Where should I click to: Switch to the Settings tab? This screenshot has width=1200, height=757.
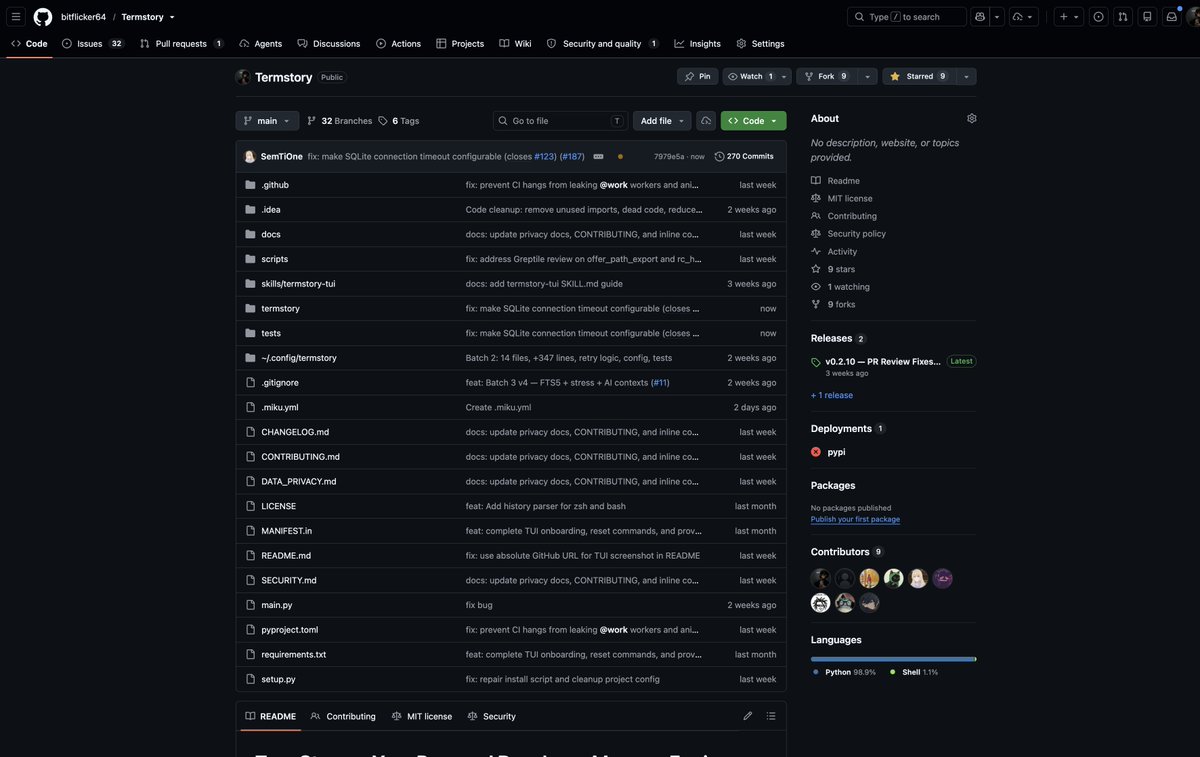pyautogui.click(x=760, y=44)
